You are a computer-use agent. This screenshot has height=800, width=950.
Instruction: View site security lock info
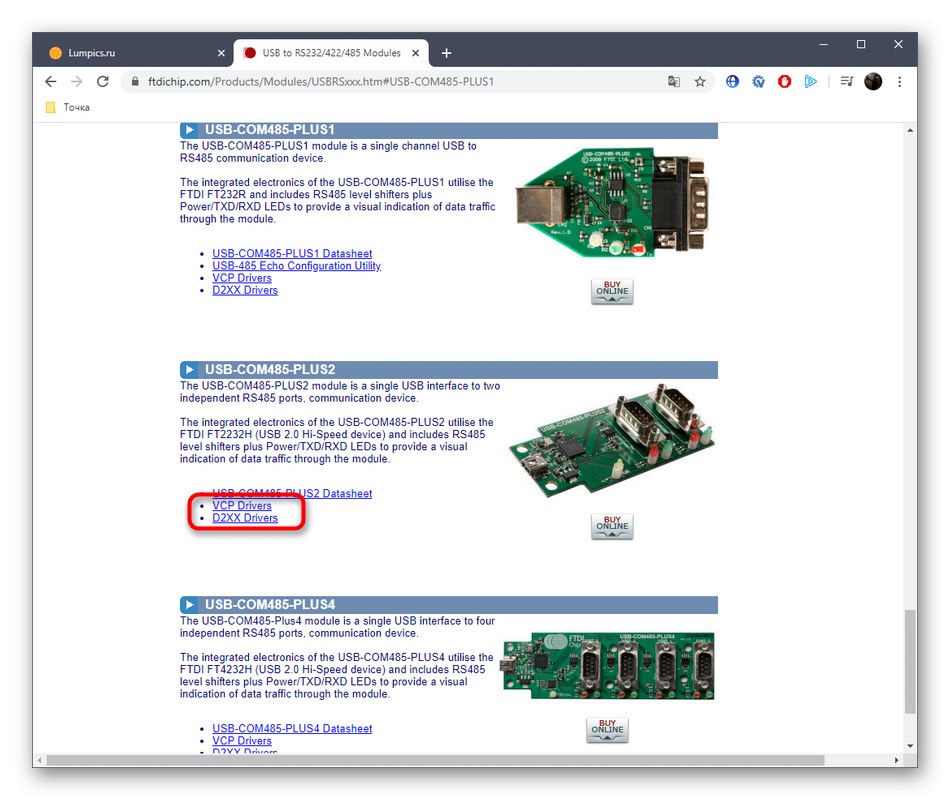tap(135, 81)
